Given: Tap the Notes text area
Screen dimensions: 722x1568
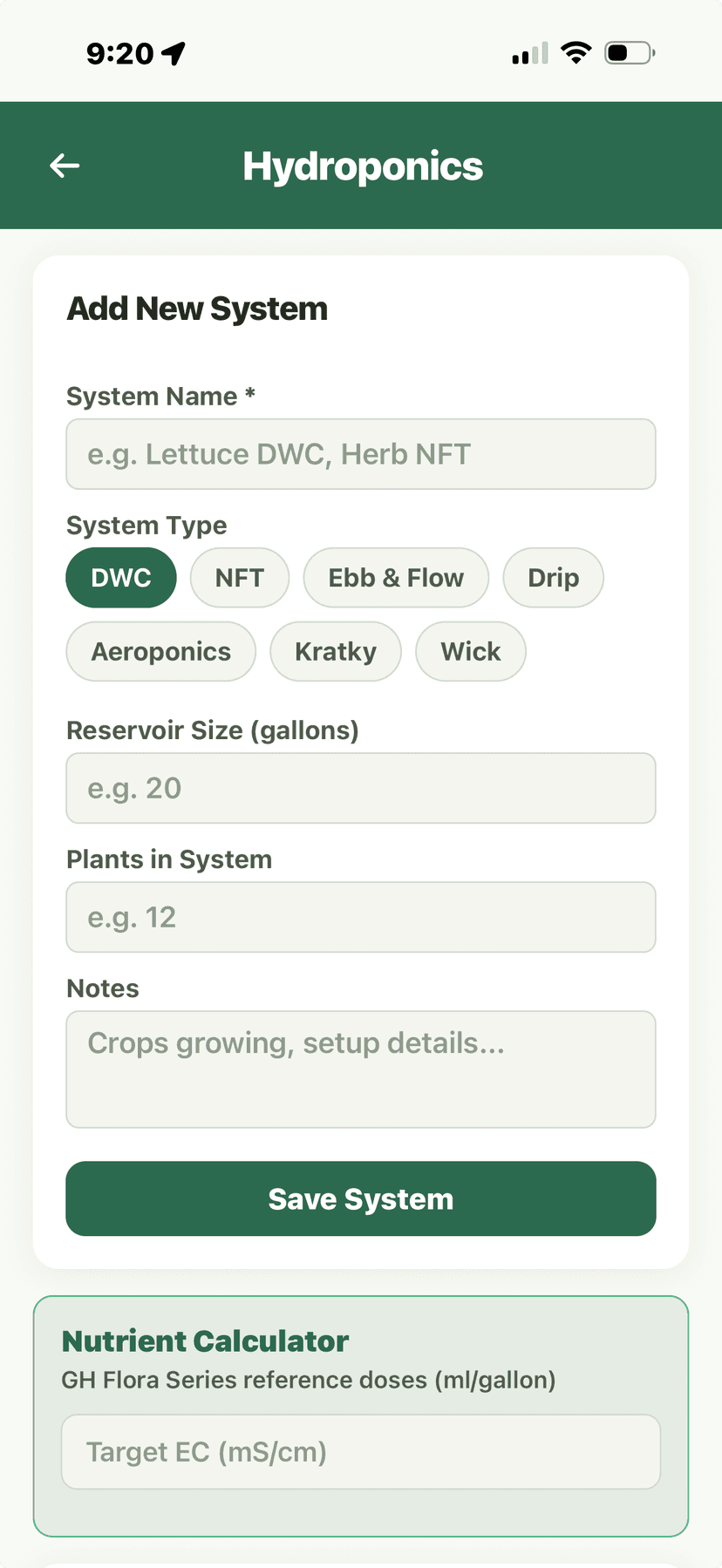Looking at the screenshot, I should pos(360,1069).
